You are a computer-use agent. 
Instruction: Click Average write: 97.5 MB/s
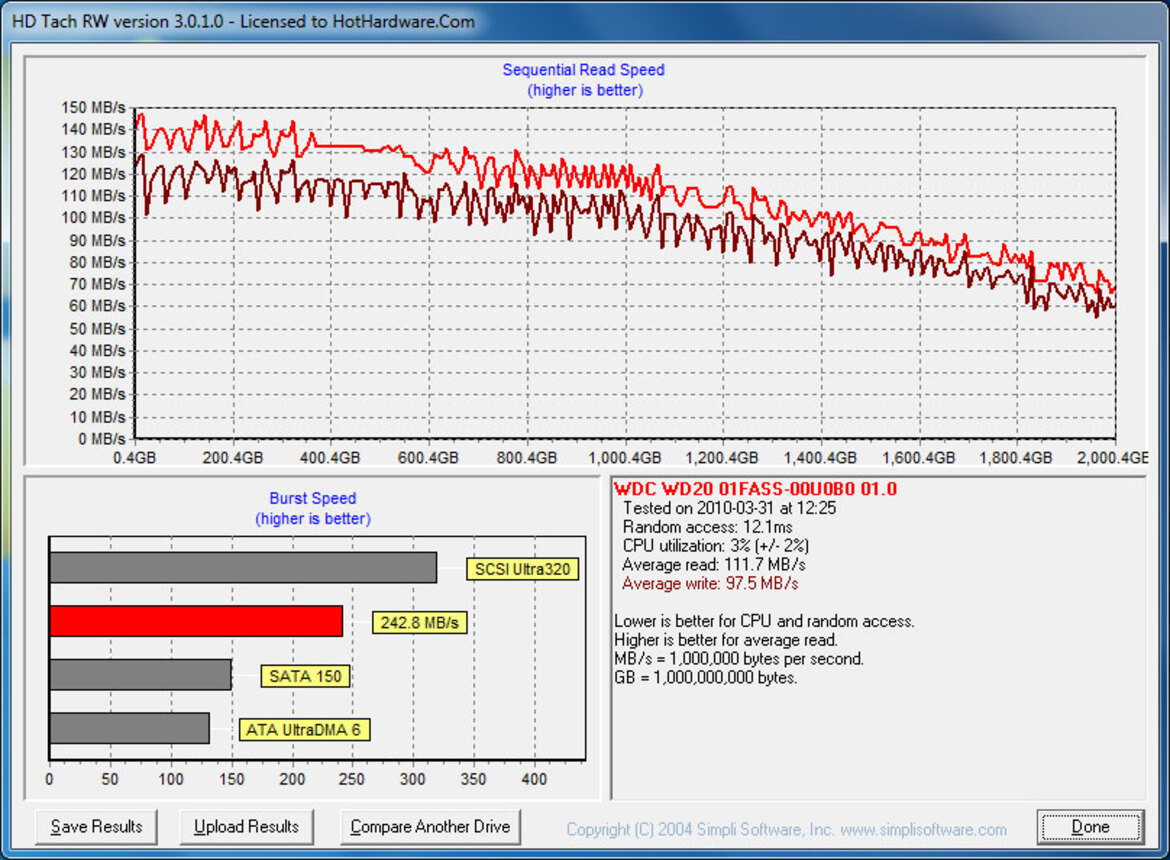tap(710, 583)
